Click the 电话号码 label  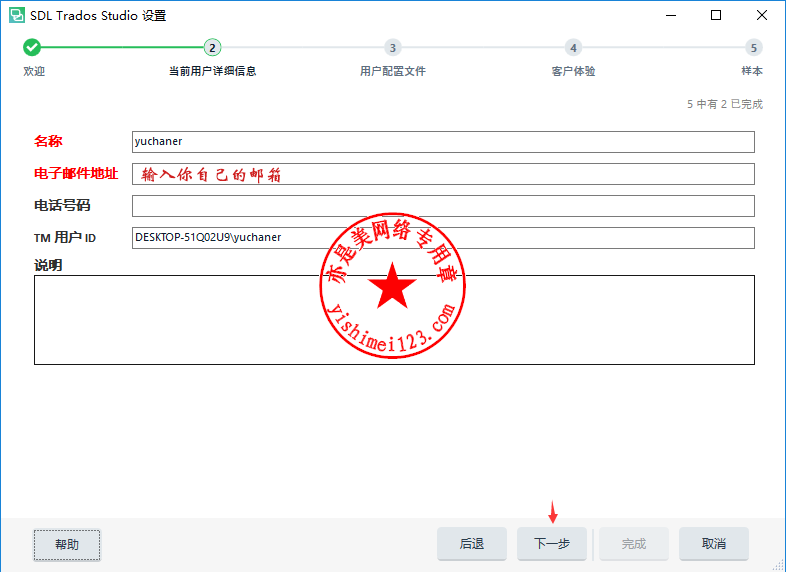point(62,206)
